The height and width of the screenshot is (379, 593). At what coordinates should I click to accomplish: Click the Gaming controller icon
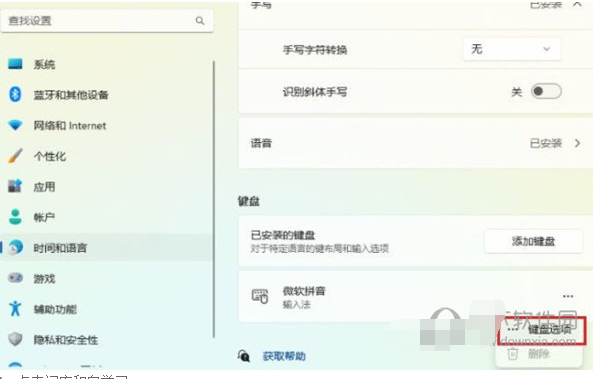pyautogui.click(x=16, y=278)
